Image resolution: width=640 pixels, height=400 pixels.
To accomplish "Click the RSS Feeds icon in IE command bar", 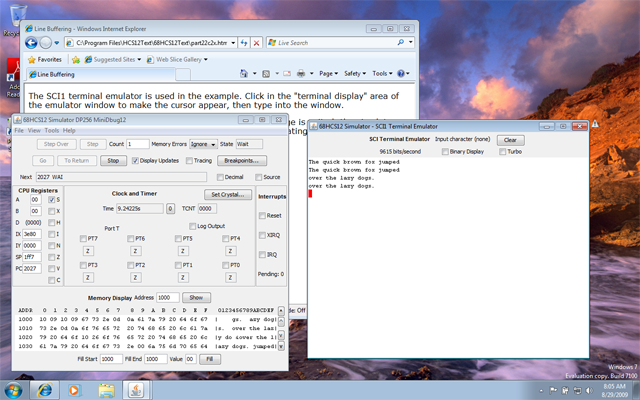I will pos(266,73).
